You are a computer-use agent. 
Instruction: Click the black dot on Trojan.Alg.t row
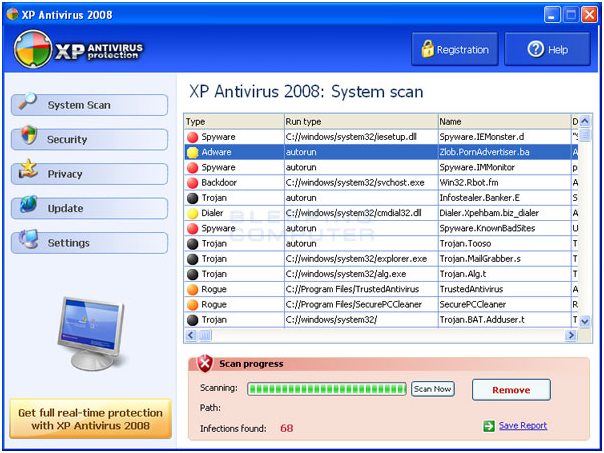(192, 274)
